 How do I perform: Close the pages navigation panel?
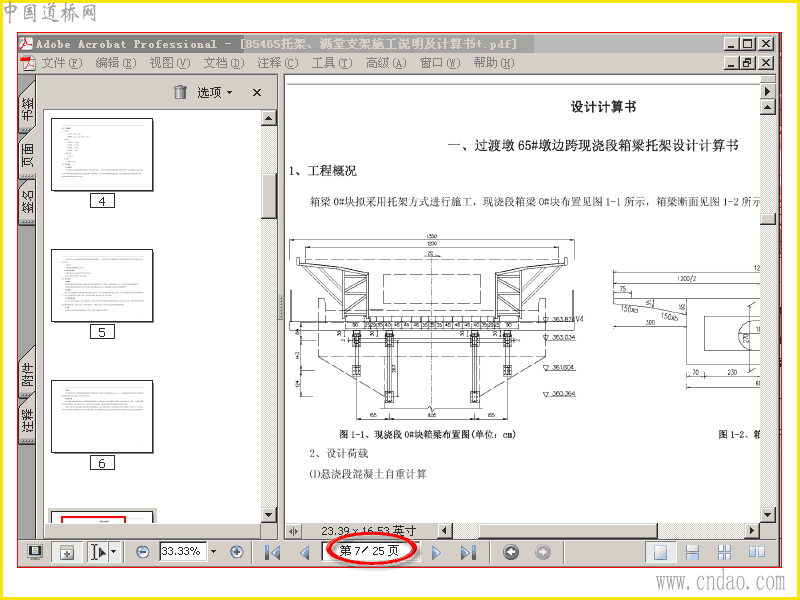257,92
